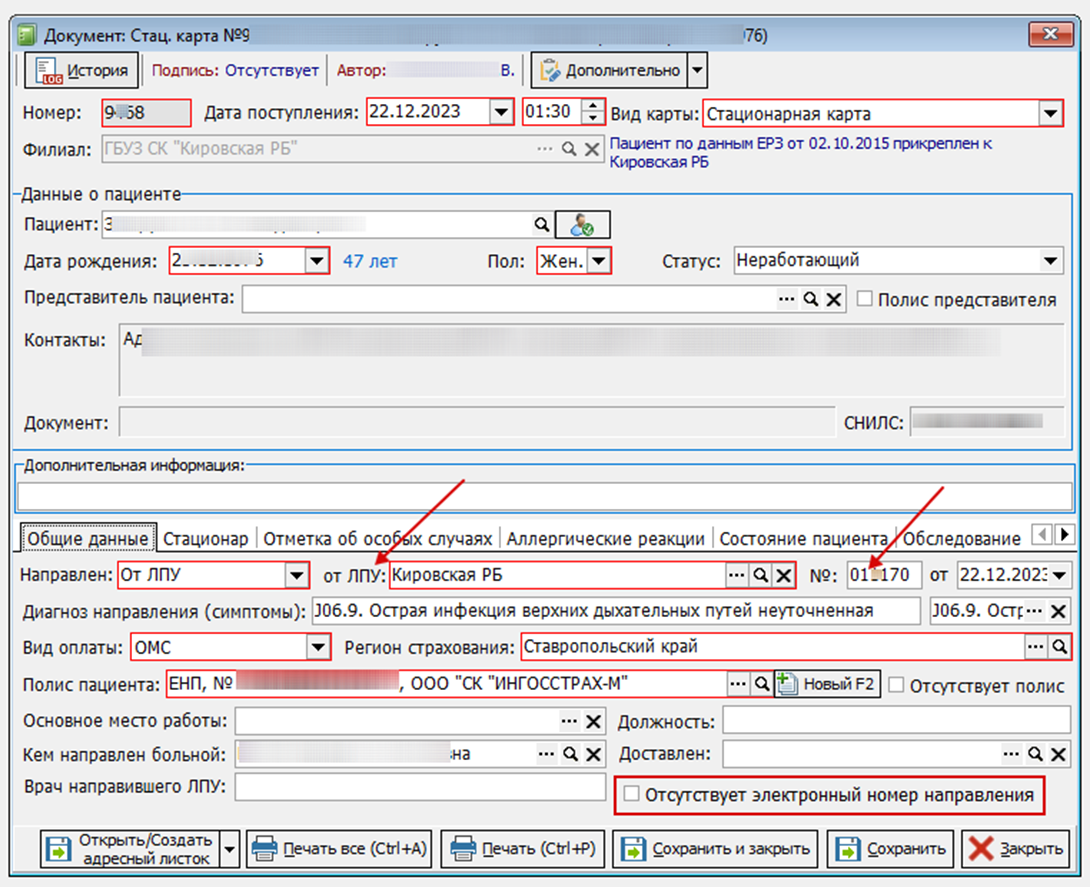Open the Филиал ellipsis selector
Image resolution: width=1090 pixels, height=887 pixels.
point(545,149)
